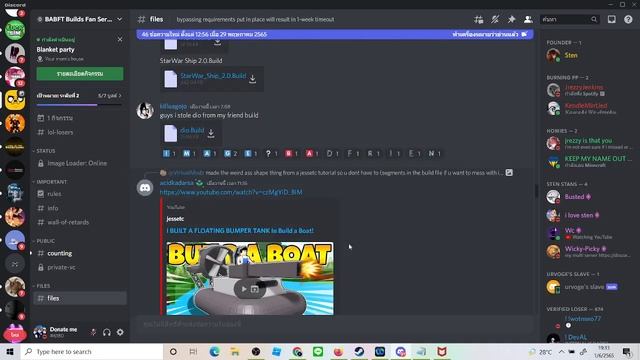This screenshot has height=360, width=640.
Task: Download StarWar_Ship_2.0.Build file
Action: tap(253, 79)
